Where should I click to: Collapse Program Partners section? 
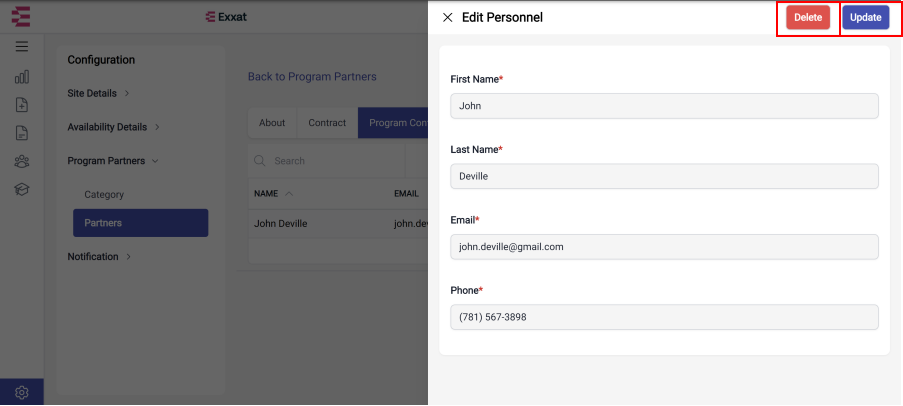click(x=113, y=161)
